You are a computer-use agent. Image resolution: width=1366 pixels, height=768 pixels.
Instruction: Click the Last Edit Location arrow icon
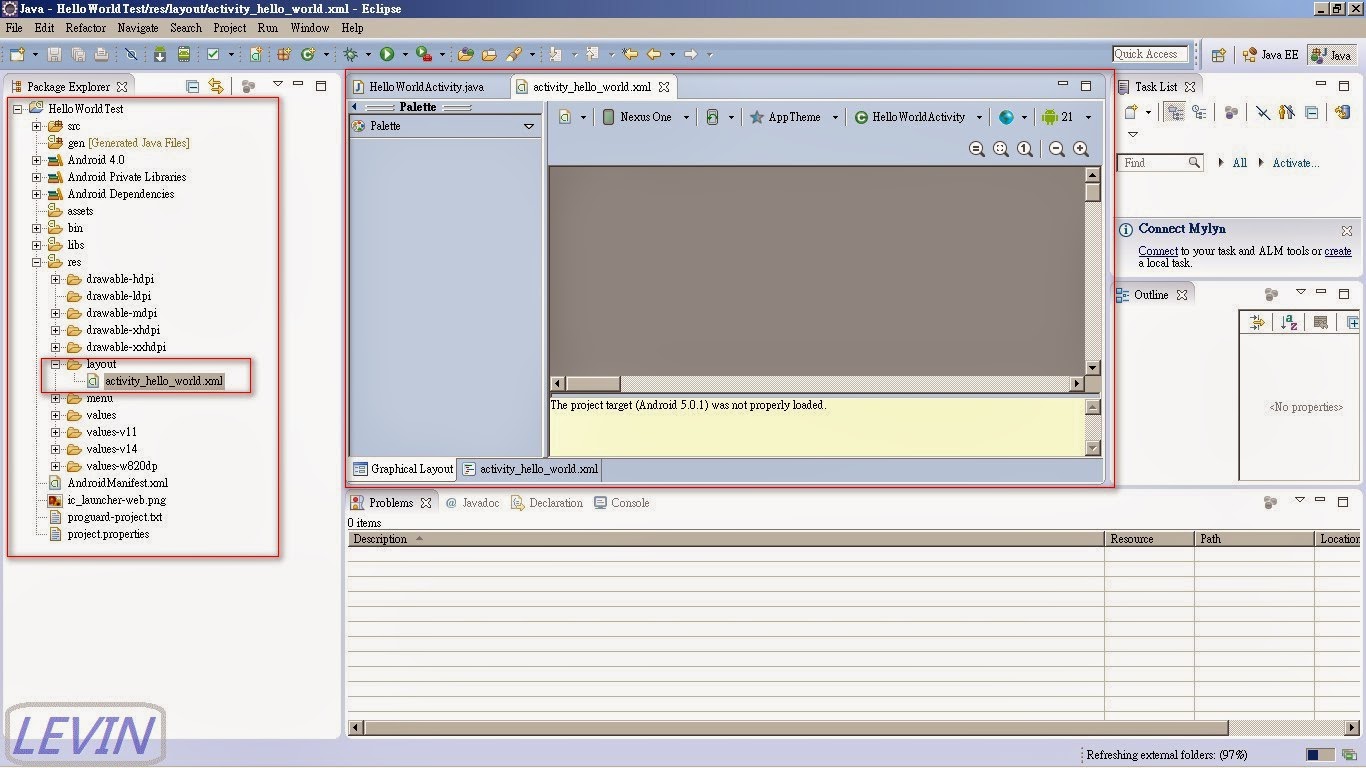click(x=630, y=55)
